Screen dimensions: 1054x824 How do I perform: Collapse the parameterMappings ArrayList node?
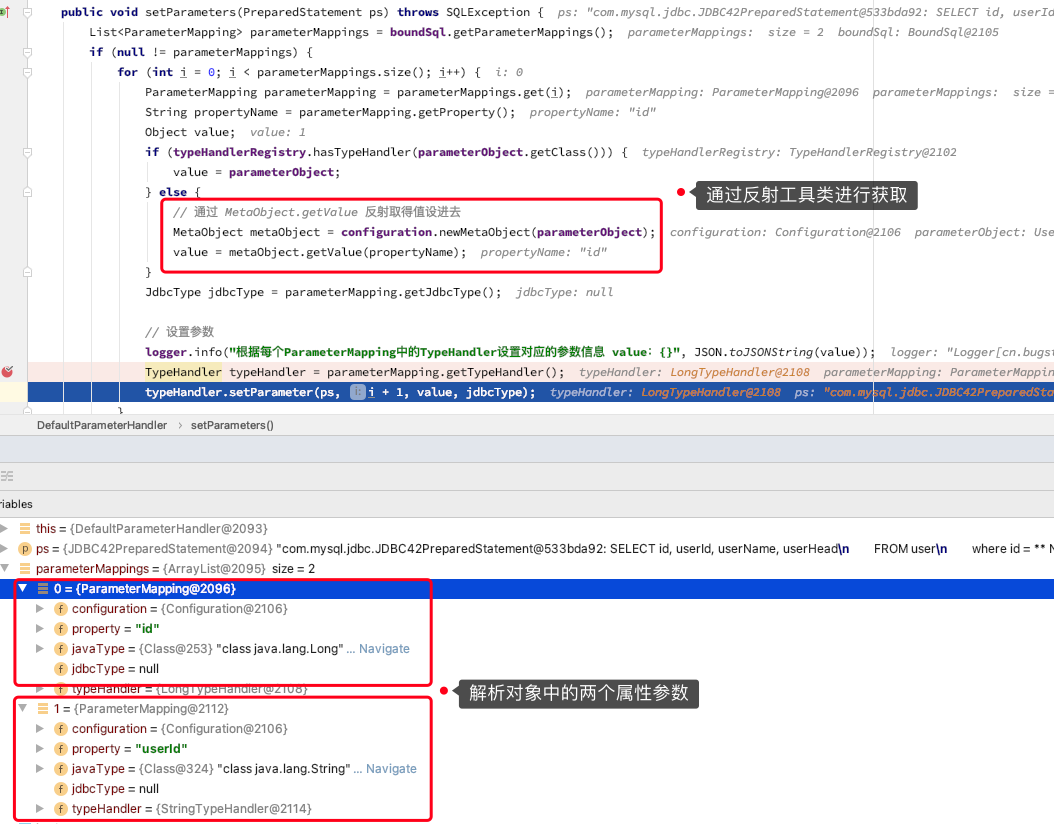(x=6, y=569)
